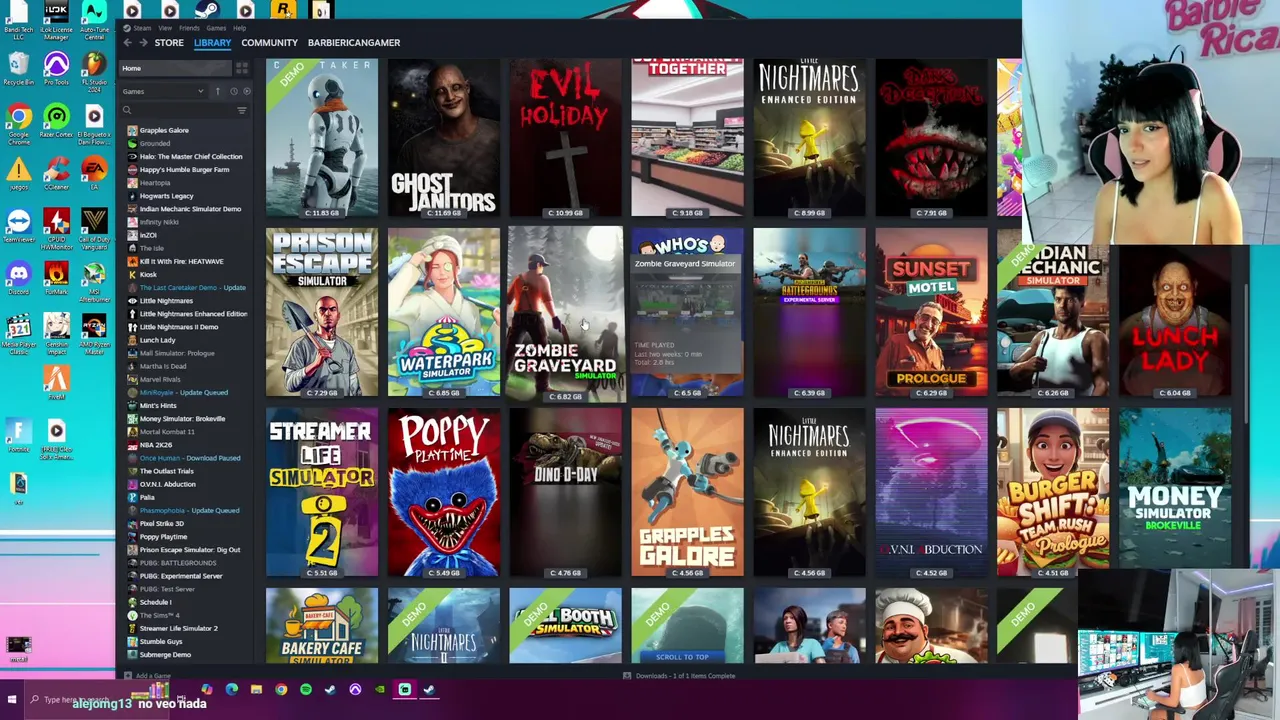Select the iLok License Manager desktop icon
The image size is (1280, 720).
56,20
